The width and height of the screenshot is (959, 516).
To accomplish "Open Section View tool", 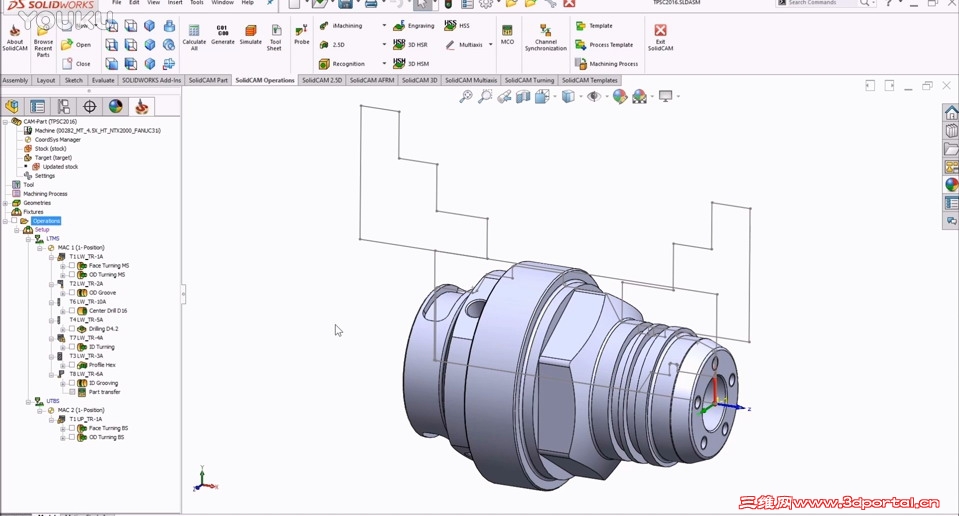I will (523, 96).
